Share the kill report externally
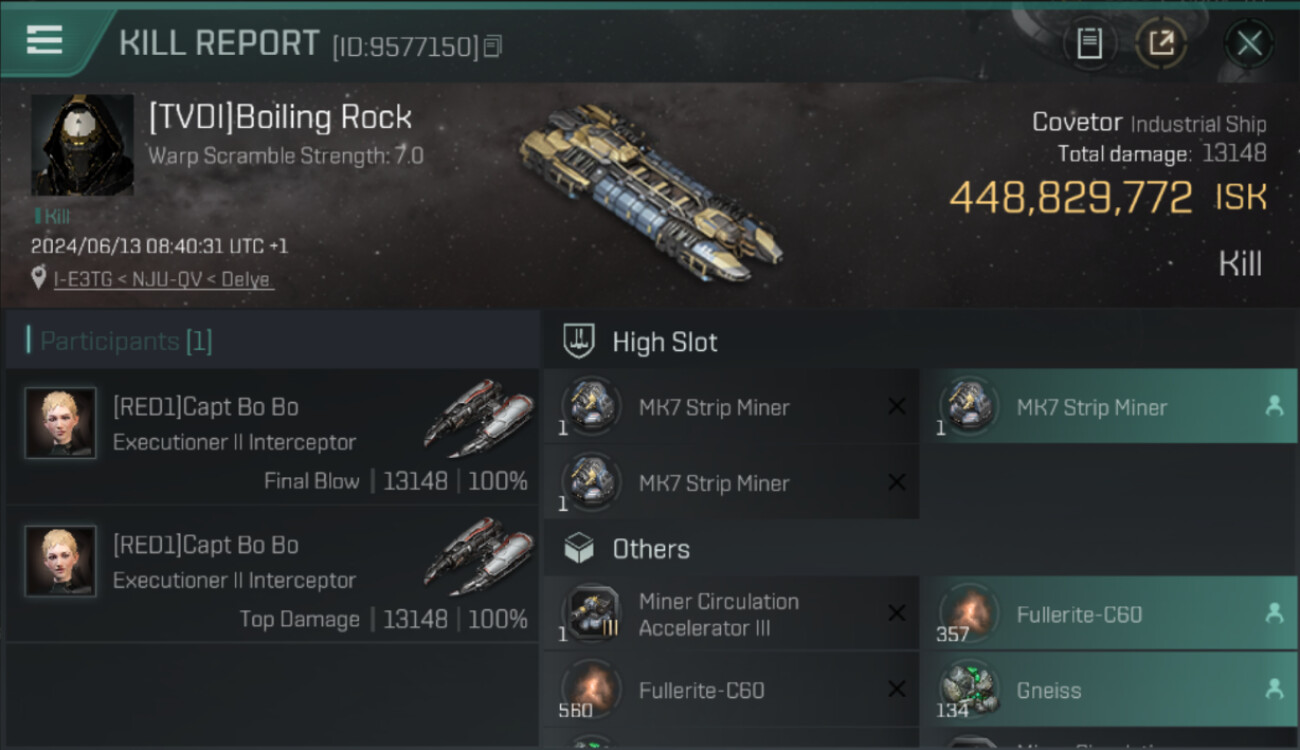 click(1161, 43)
